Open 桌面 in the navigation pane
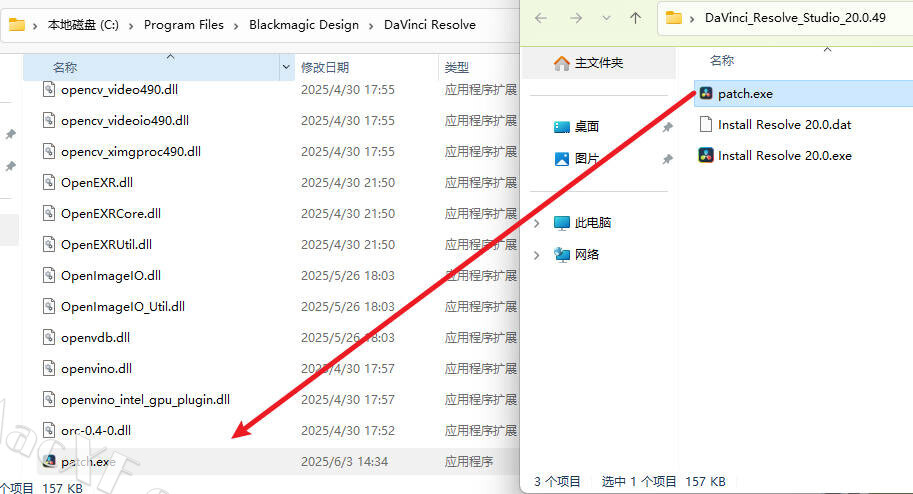This screenshot has width=913, height=494. tap(586, 126)
